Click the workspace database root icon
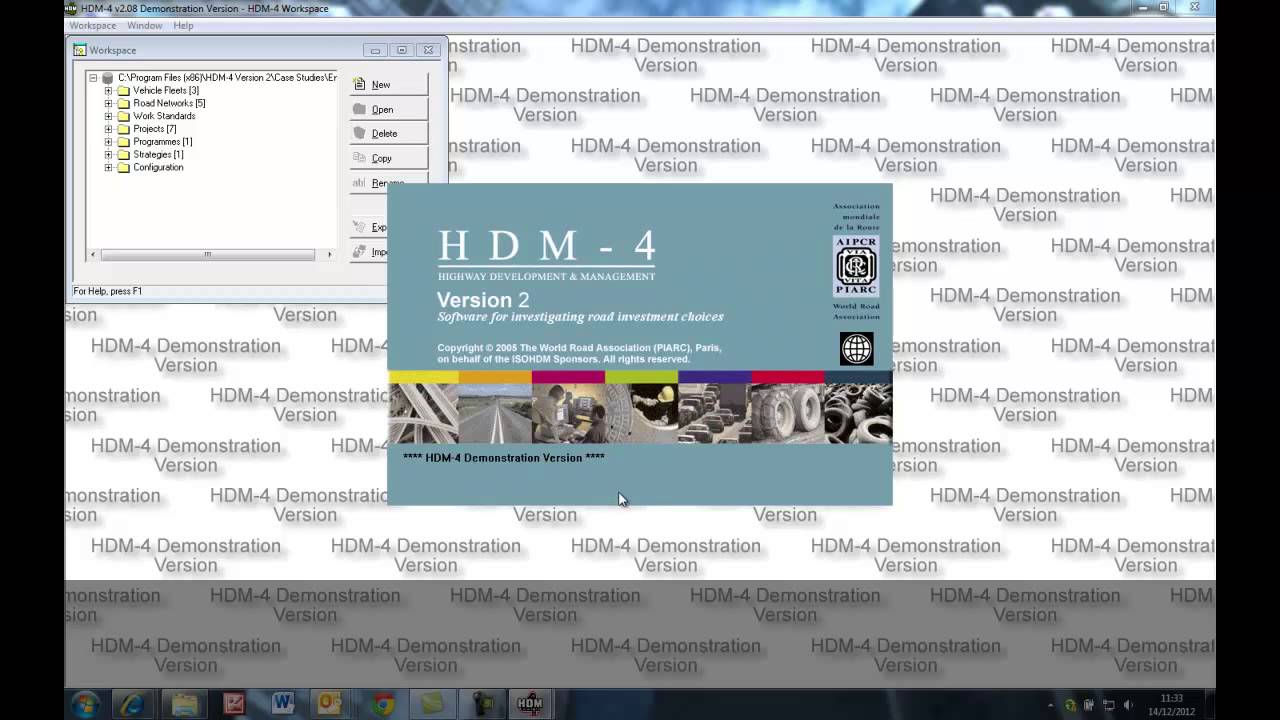This screenshot has width=1280, height=720. click(x=108, y=77)
